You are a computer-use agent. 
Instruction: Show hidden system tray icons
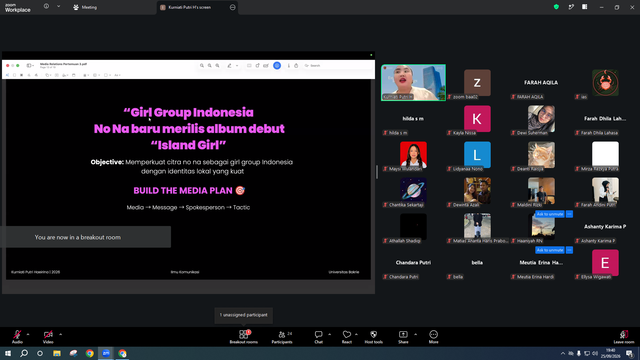click(563, 353)
